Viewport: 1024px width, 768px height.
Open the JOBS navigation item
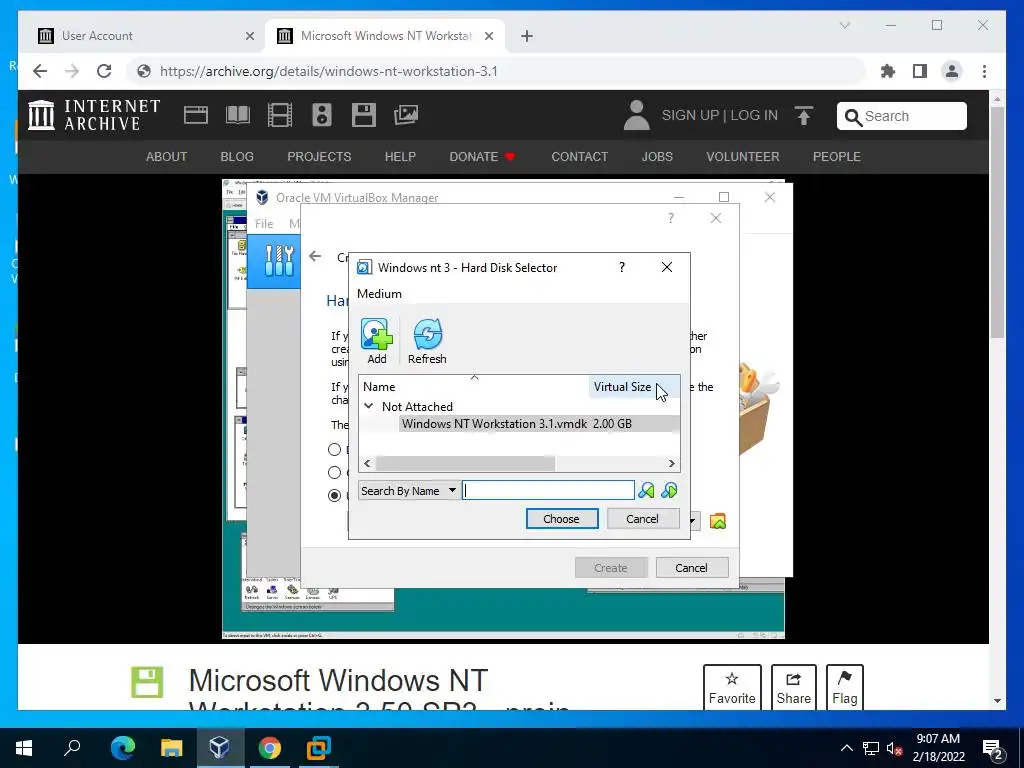[x=657, y=157]
